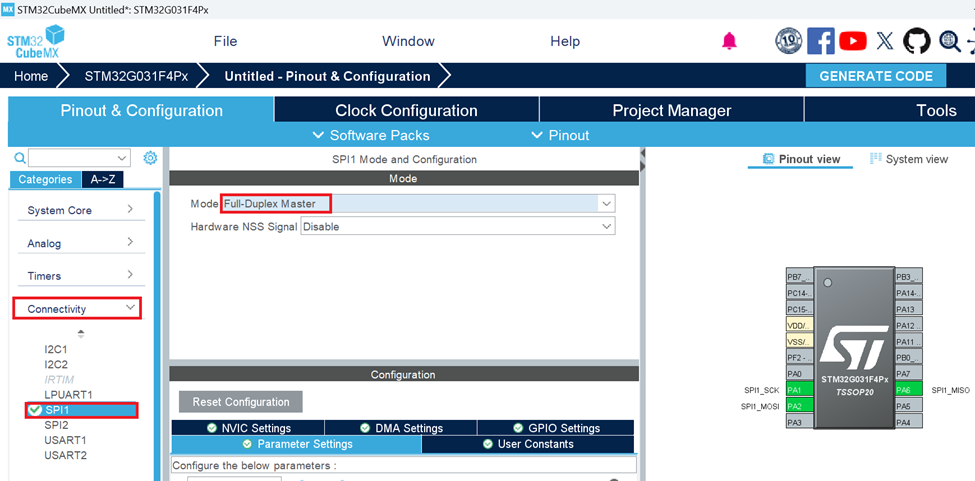The width and height of the screenshot is (975, 481).
Task: Switch to System view
Action: [x=908, y=159]
